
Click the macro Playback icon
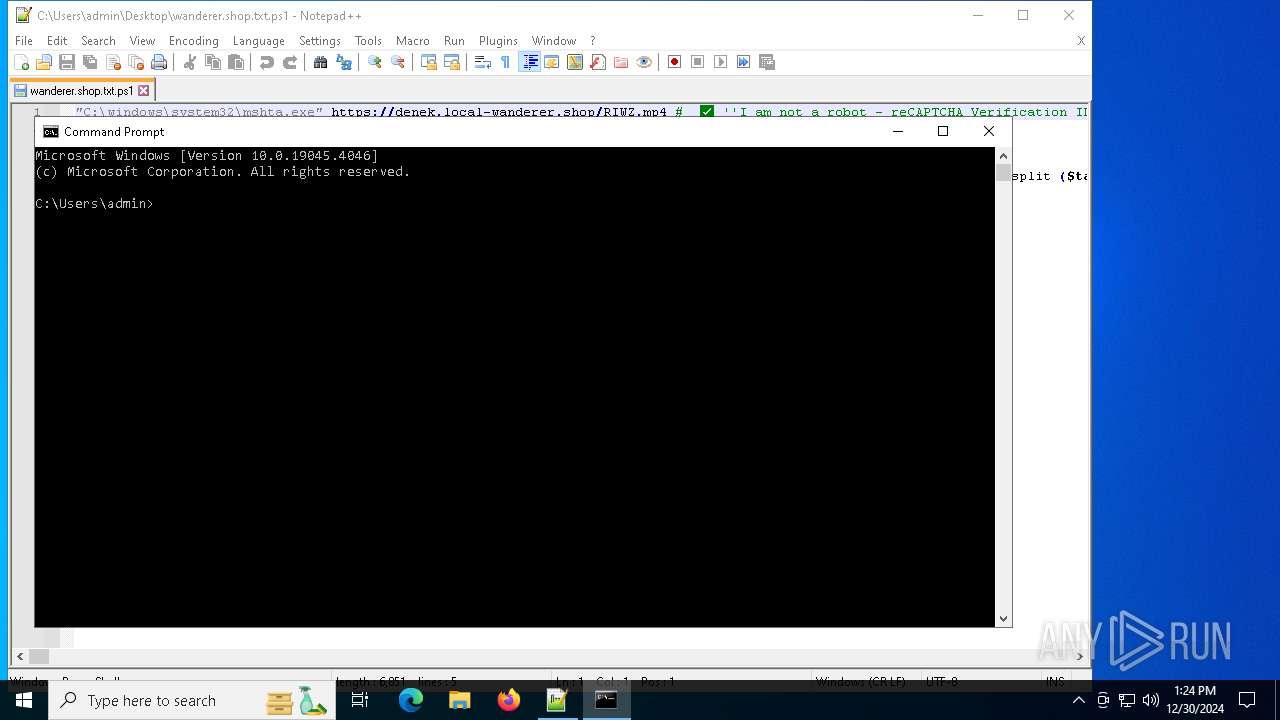721,62
